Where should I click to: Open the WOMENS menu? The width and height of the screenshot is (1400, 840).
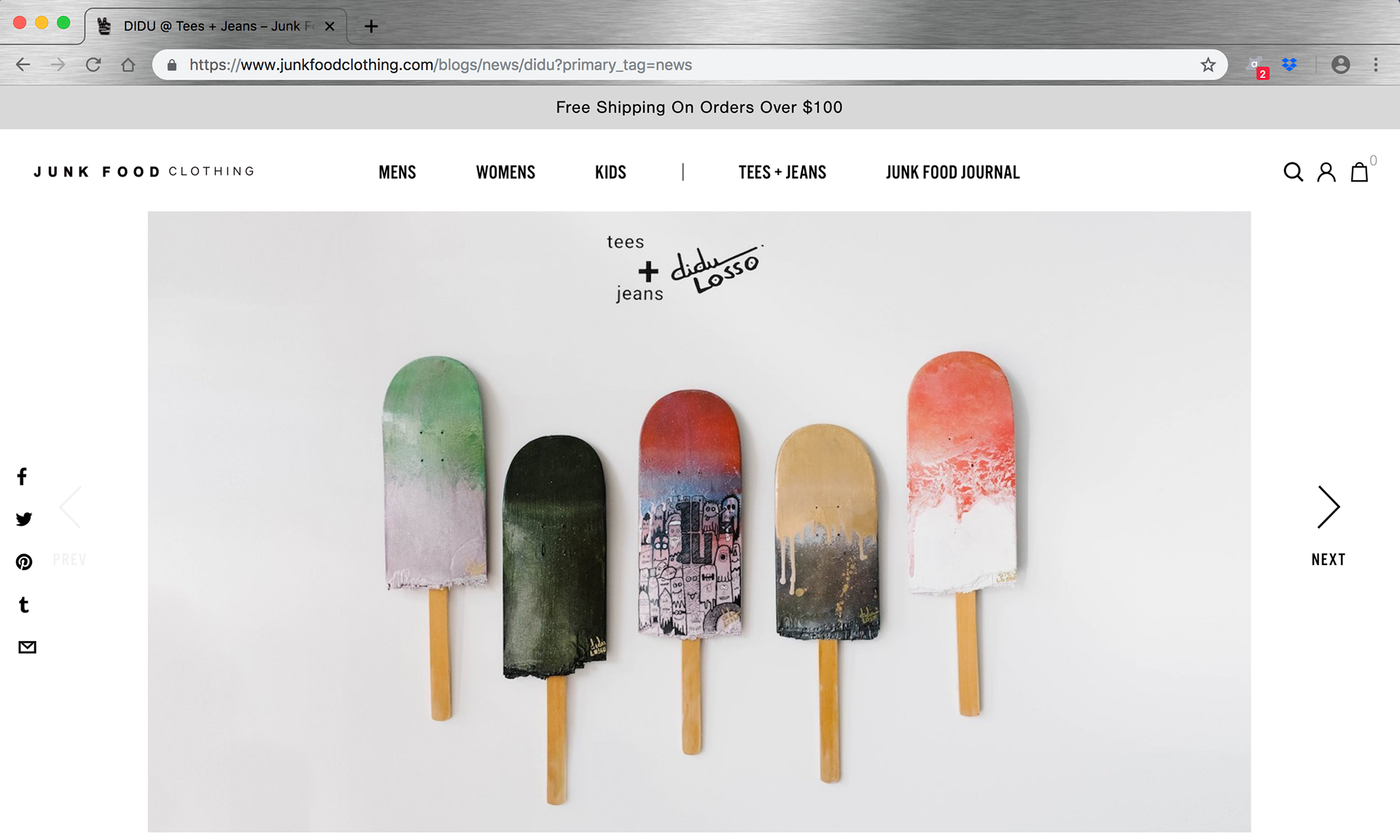point(505,173)
